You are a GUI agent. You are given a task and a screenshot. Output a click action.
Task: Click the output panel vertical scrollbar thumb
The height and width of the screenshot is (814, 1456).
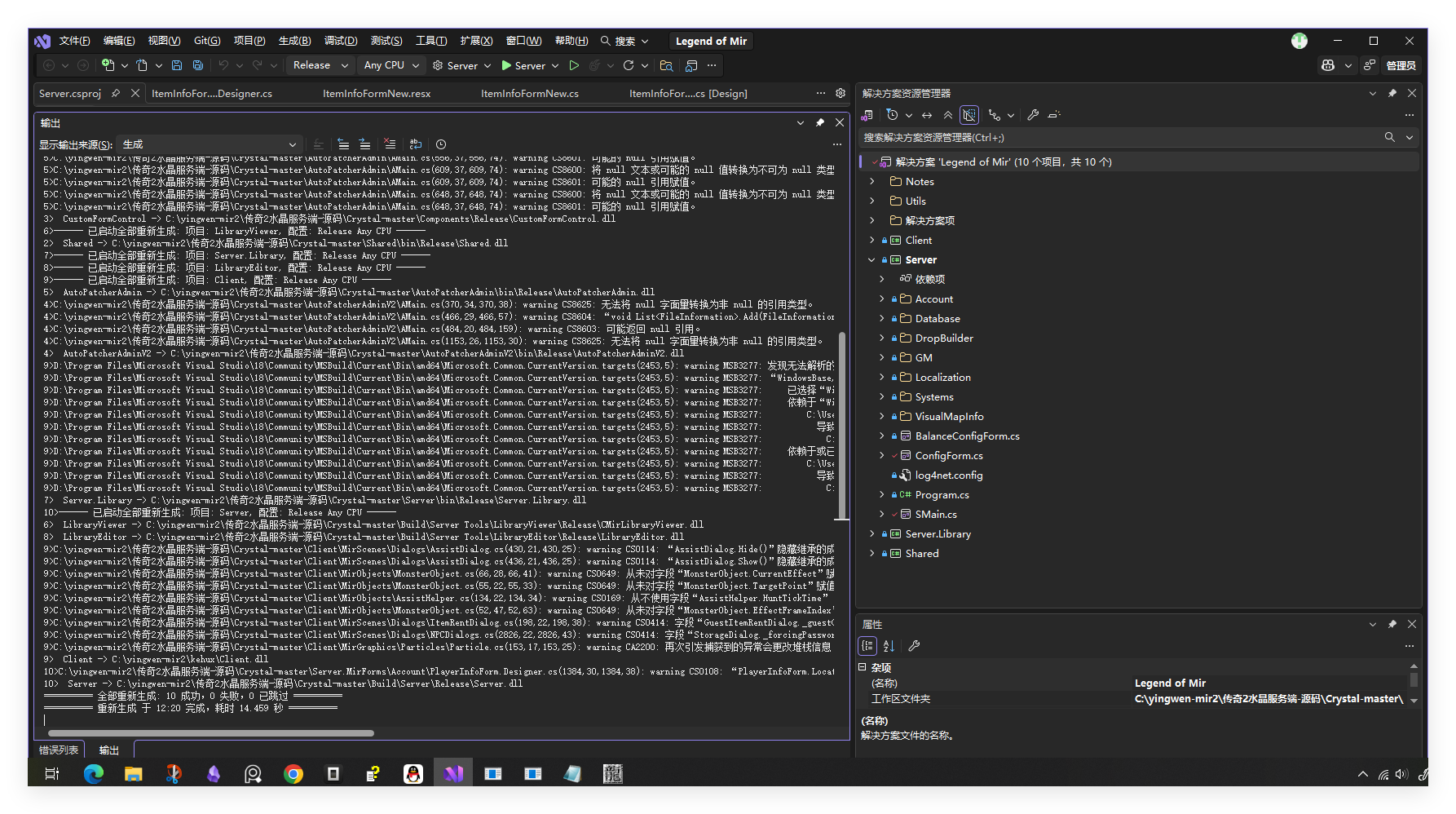pyautogui.click(x=842, y=424)
